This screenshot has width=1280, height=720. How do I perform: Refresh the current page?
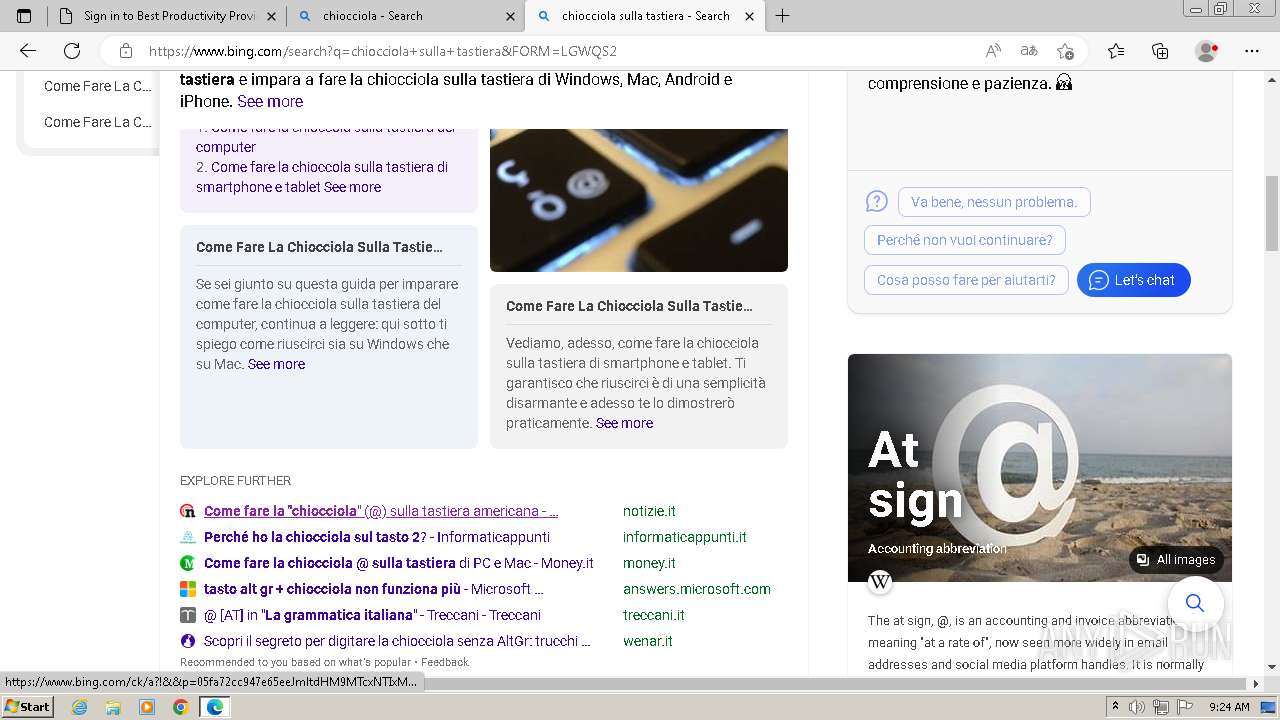point(72,51)
